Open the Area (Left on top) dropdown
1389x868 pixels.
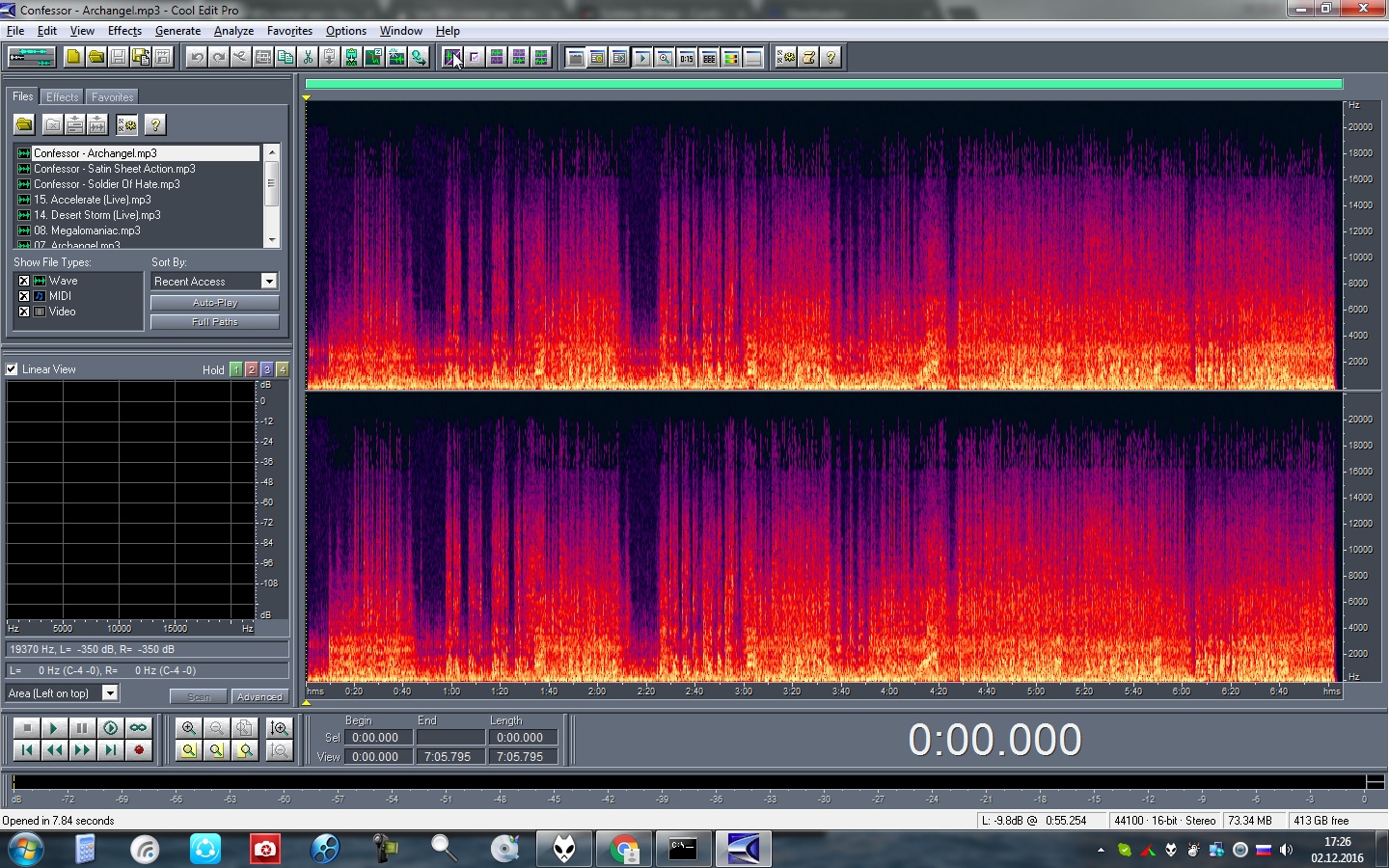(110, 692)
